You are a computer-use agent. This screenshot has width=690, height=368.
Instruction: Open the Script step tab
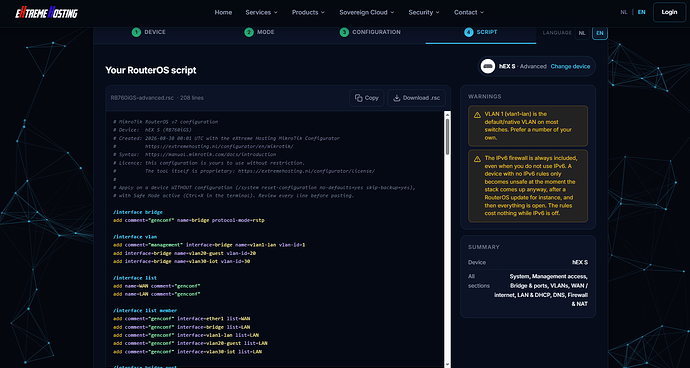[481, 32]
